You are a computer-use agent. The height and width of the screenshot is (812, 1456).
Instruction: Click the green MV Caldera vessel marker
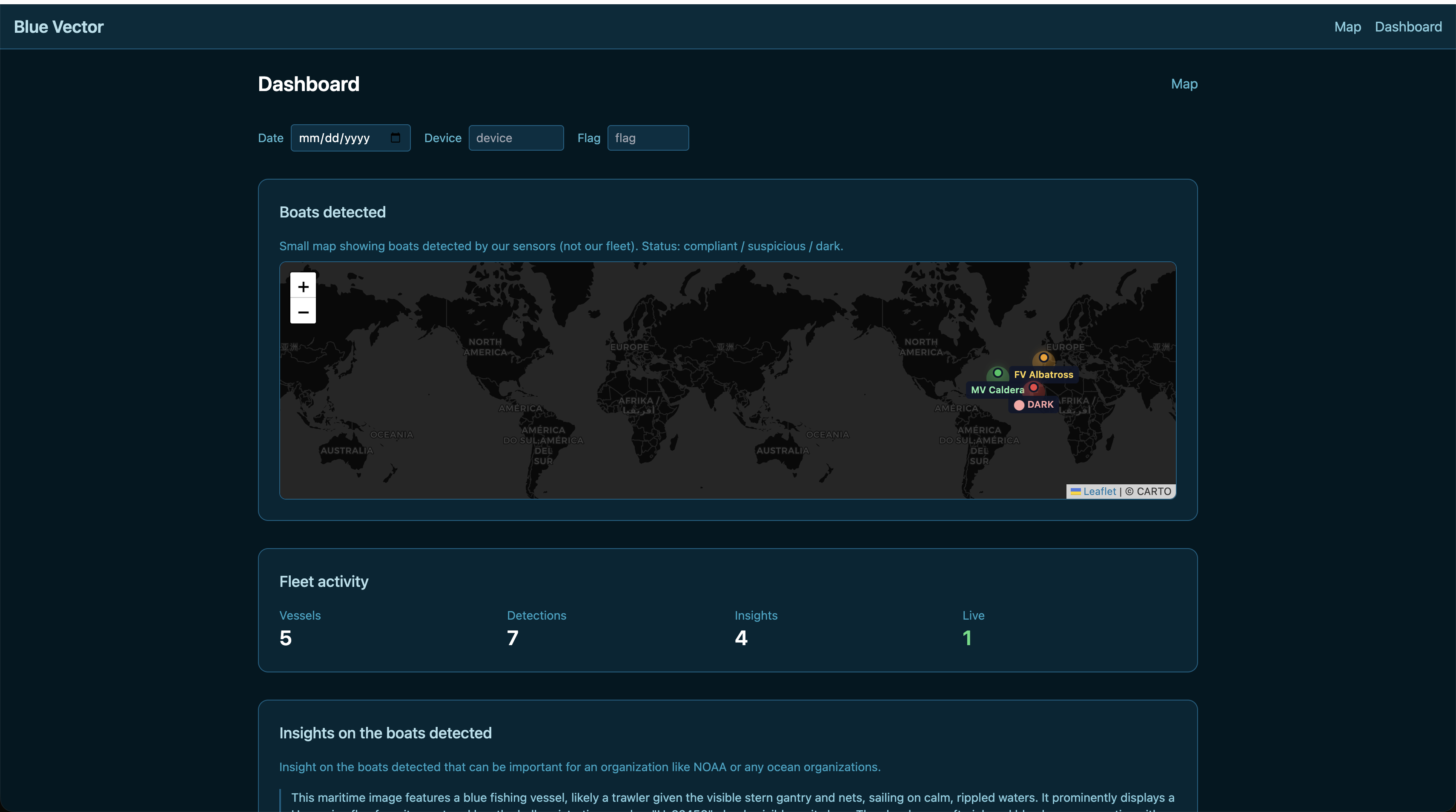click(997, 373)
